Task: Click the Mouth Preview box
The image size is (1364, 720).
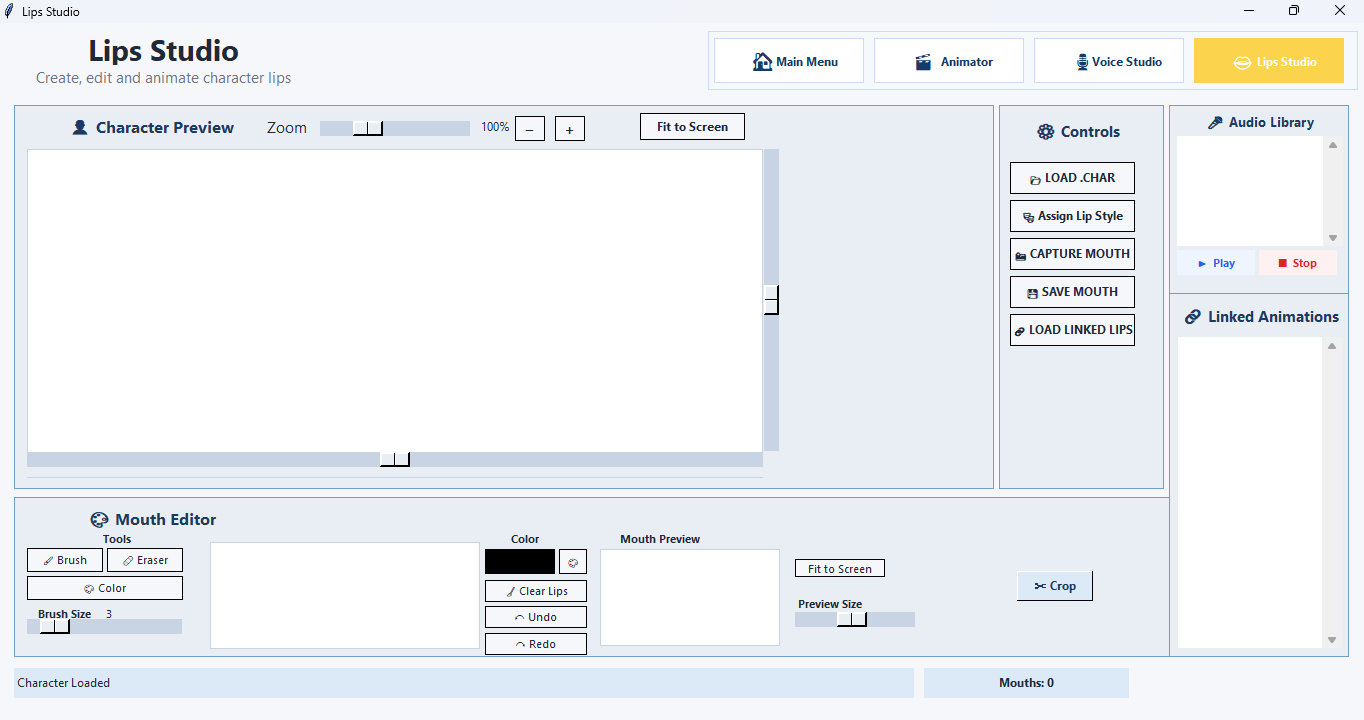Action: coord(690,597)
